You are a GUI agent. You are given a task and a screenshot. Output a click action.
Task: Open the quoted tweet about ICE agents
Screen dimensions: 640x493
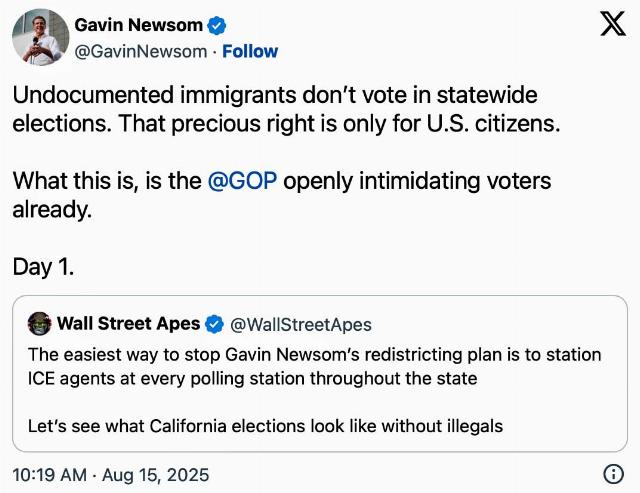[x=320, y=373]
